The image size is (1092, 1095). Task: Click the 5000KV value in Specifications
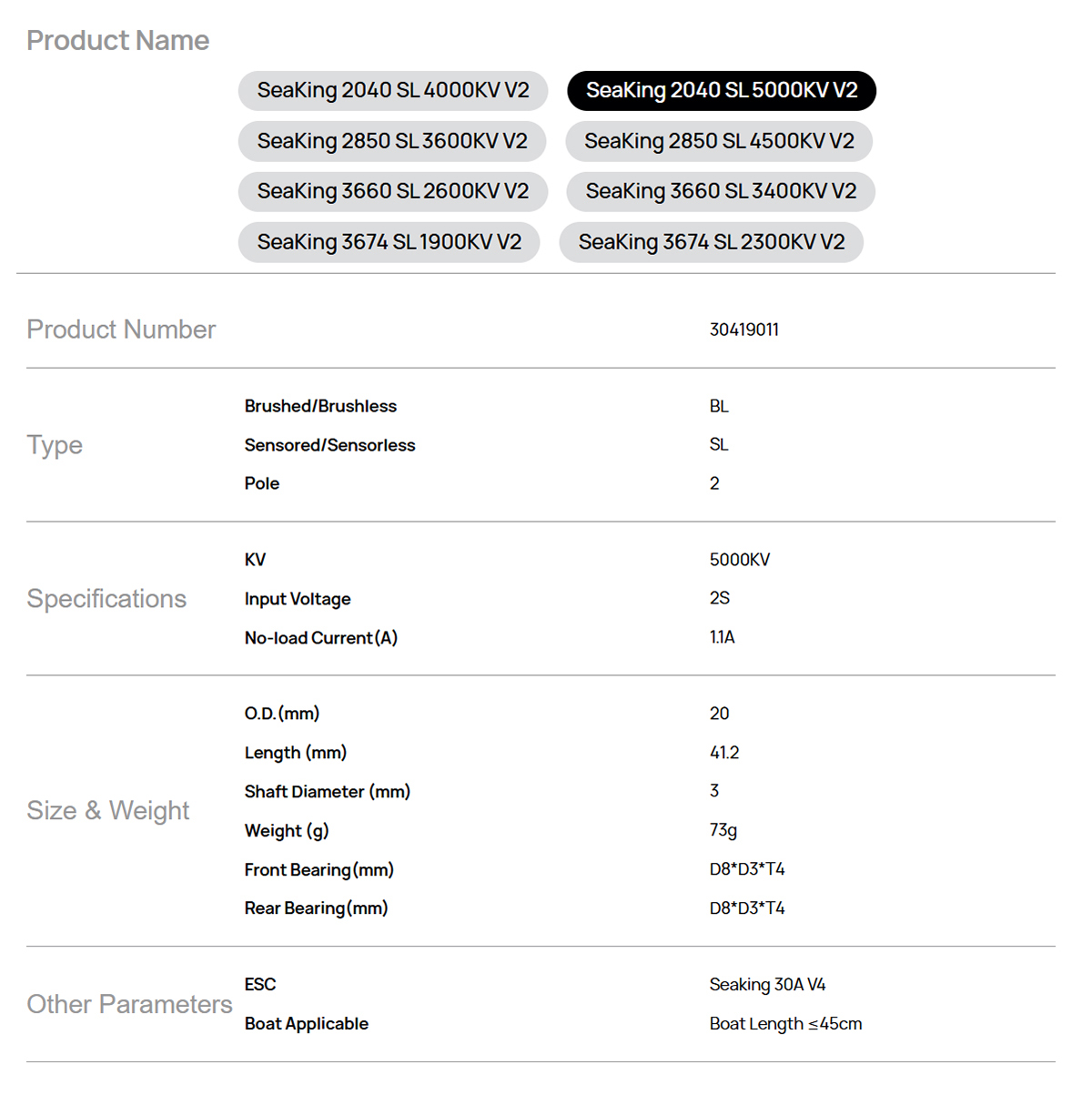[x=739, y=560]
